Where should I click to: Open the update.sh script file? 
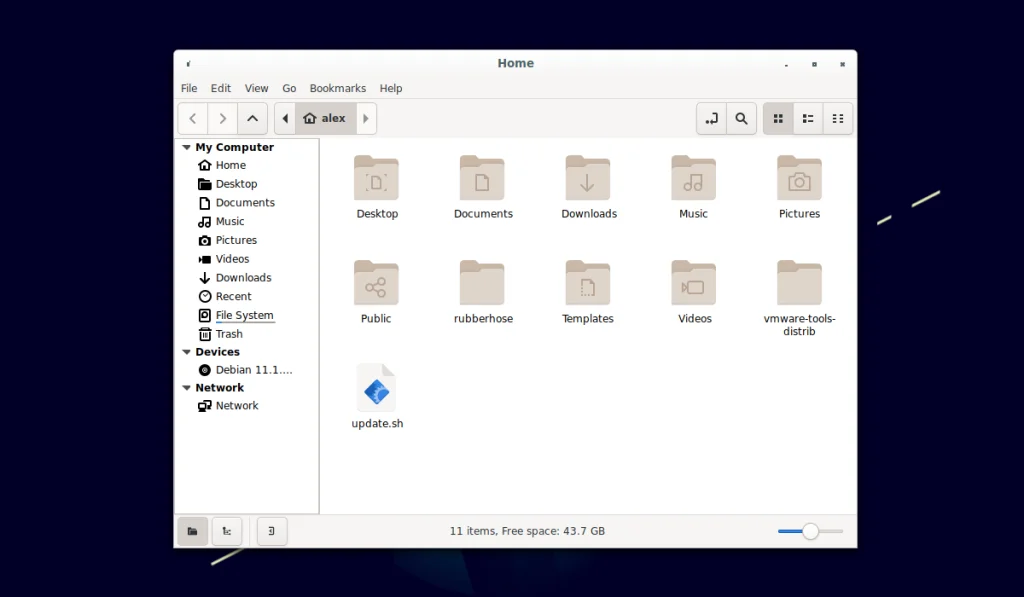[377, 390]
